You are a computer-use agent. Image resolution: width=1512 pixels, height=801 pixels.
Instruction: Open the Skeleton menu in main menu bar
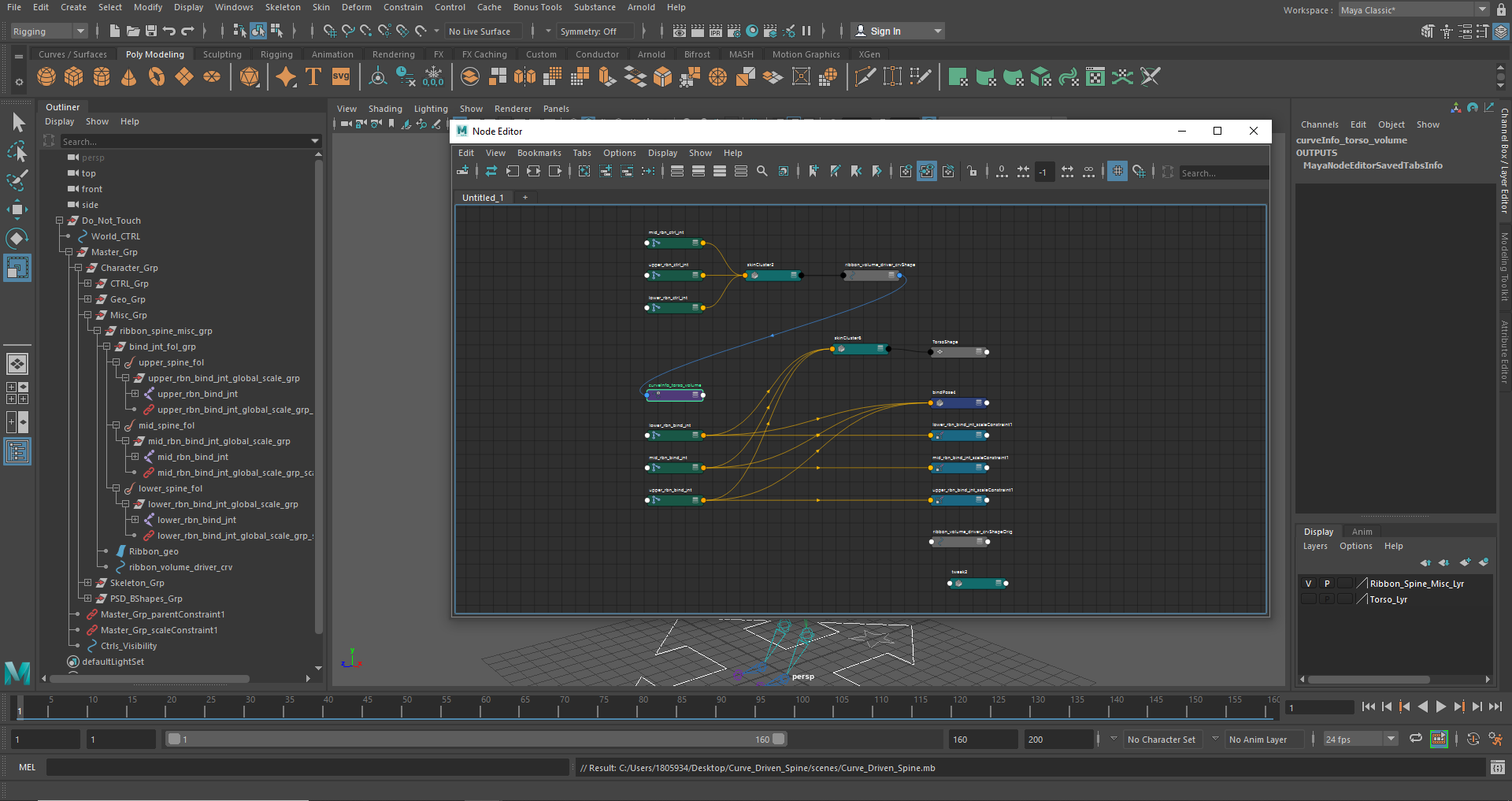coord(283,7)
